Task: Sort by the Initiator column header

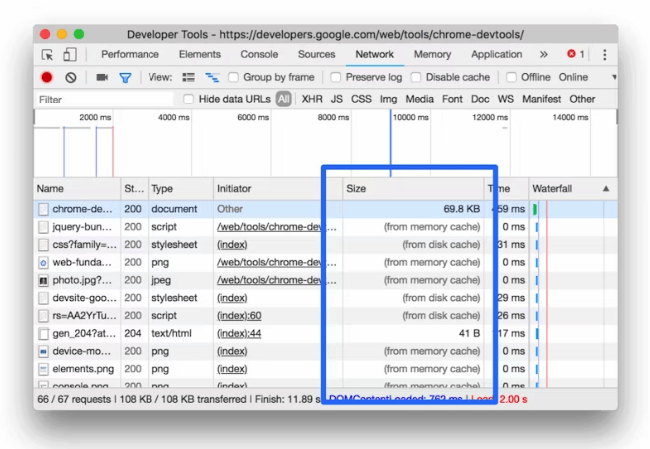Action: [x=278, y=189]
